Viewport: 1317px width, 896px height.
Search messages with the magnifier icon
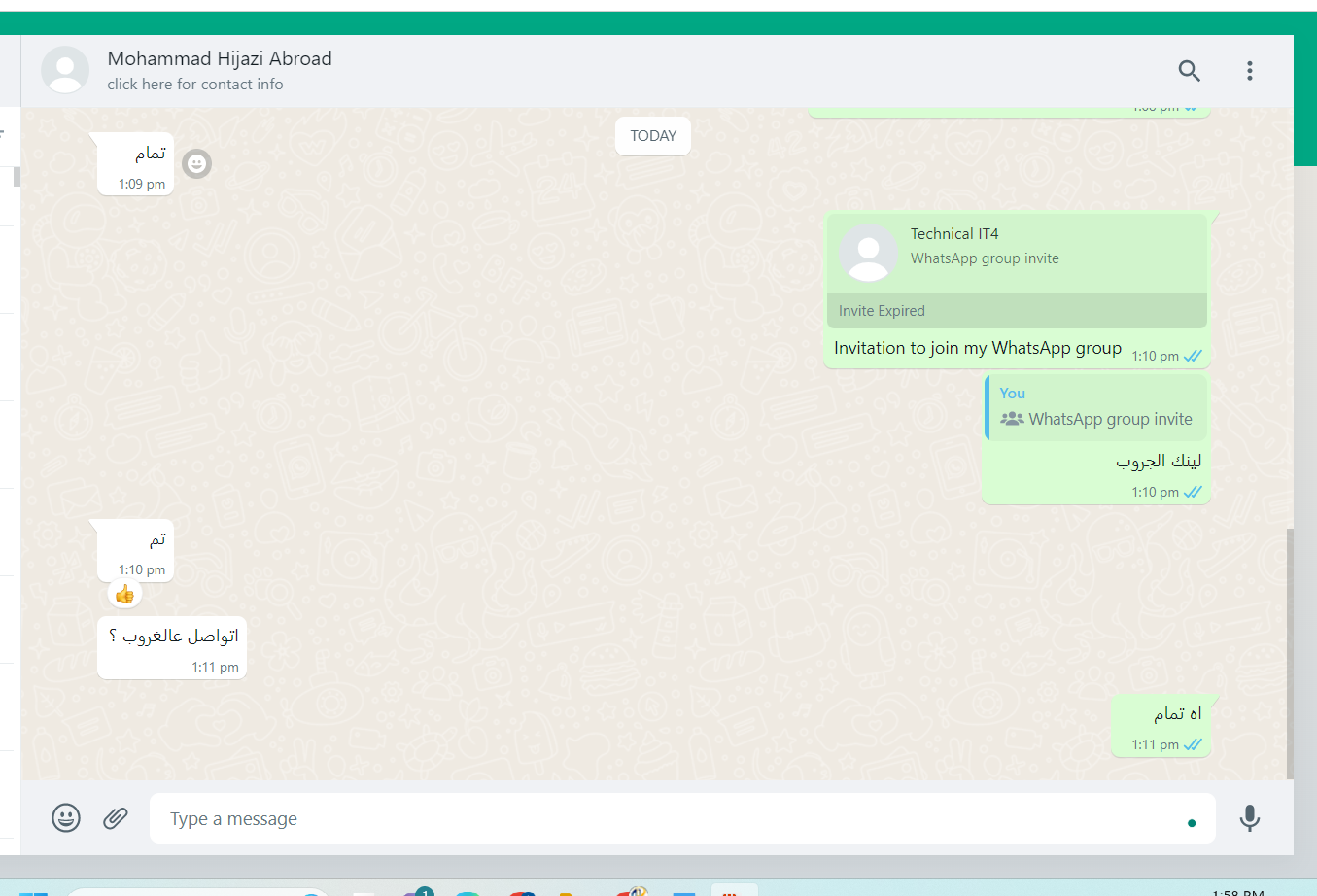[1189, 71]
